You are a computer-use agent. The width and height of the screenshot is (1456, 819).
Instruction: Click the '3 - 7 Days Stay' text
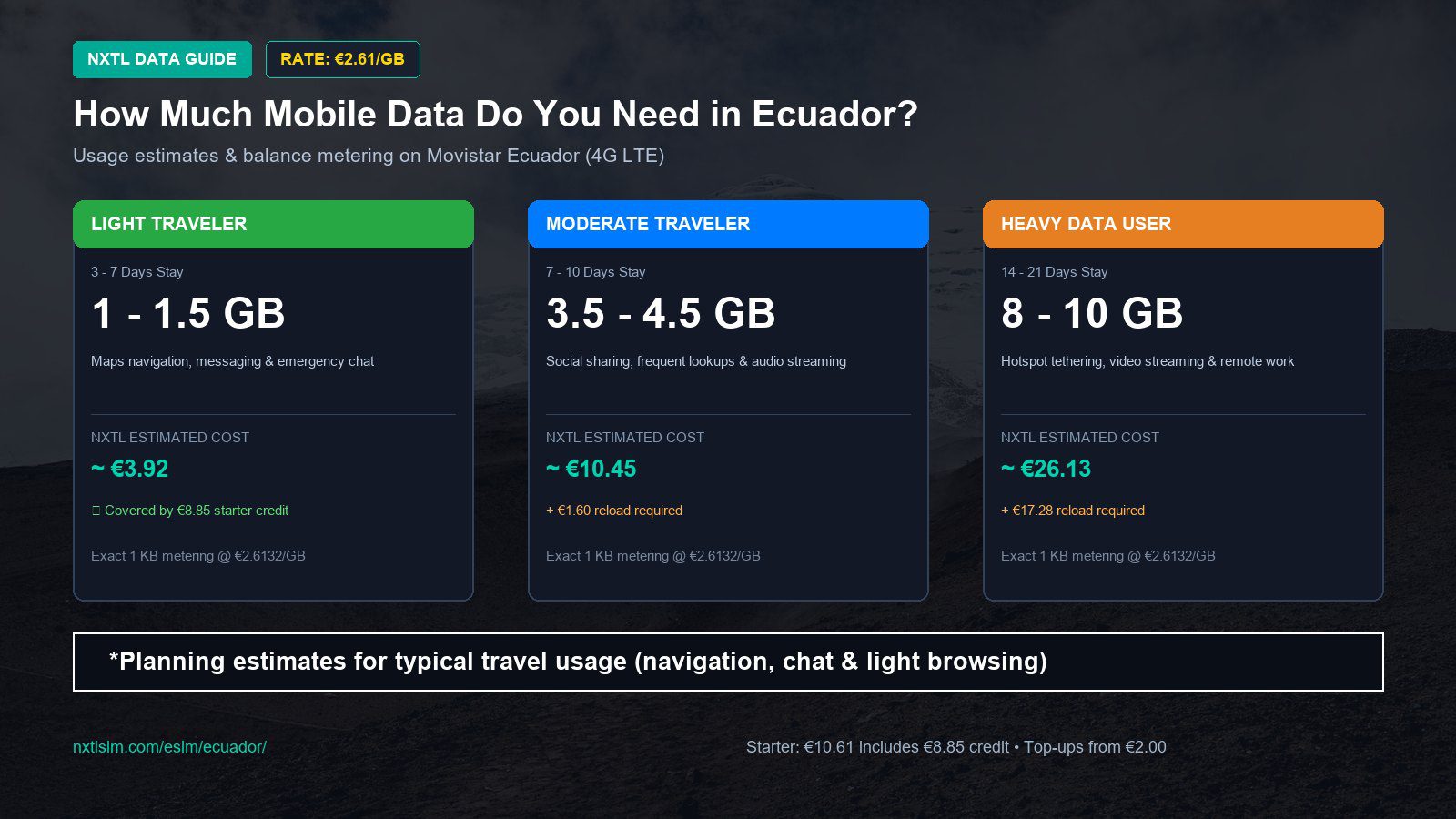point(137,272)
